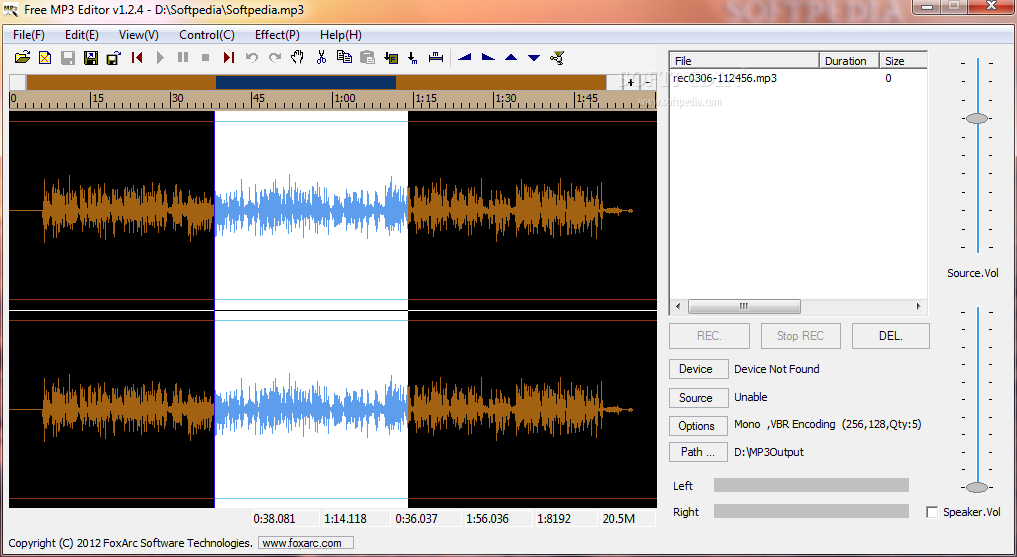Viewport: 1017px width, 557px height.
Task: Click the highlighted selection in the bottom channel waveform
Action: 311,410
